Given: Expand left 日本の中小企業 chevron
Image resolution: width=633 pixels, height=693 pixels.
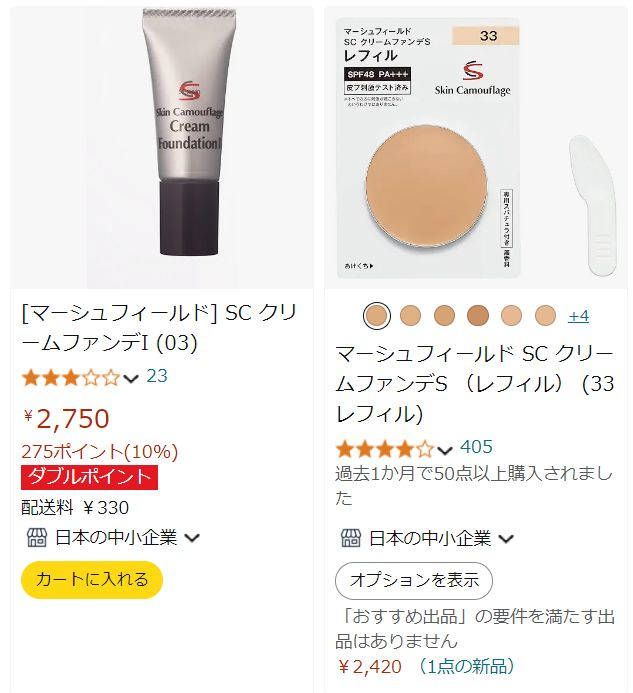Looking at the screenshot, I should pyautogui.click(x=192, y=538).
